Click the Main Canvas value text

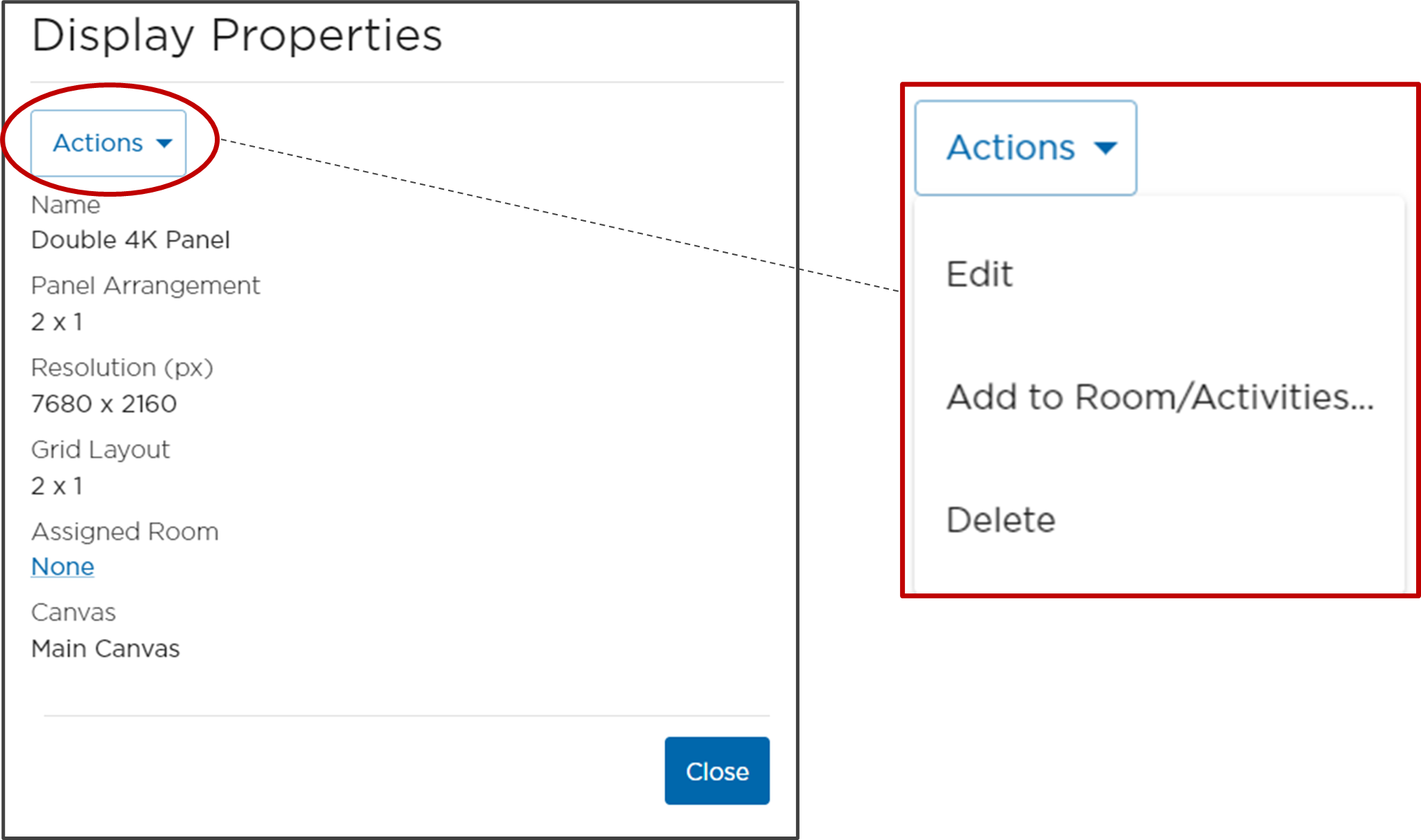point(105,649)
